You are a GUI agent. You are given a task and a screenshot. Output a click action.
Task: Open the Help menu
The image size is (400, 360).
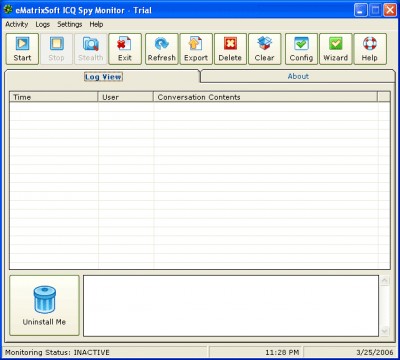(x=96, y=24)
